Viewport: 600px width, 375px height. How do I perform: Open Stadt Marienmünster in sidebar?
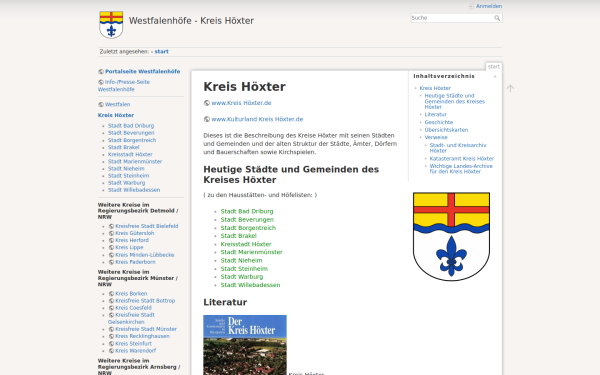135,161
